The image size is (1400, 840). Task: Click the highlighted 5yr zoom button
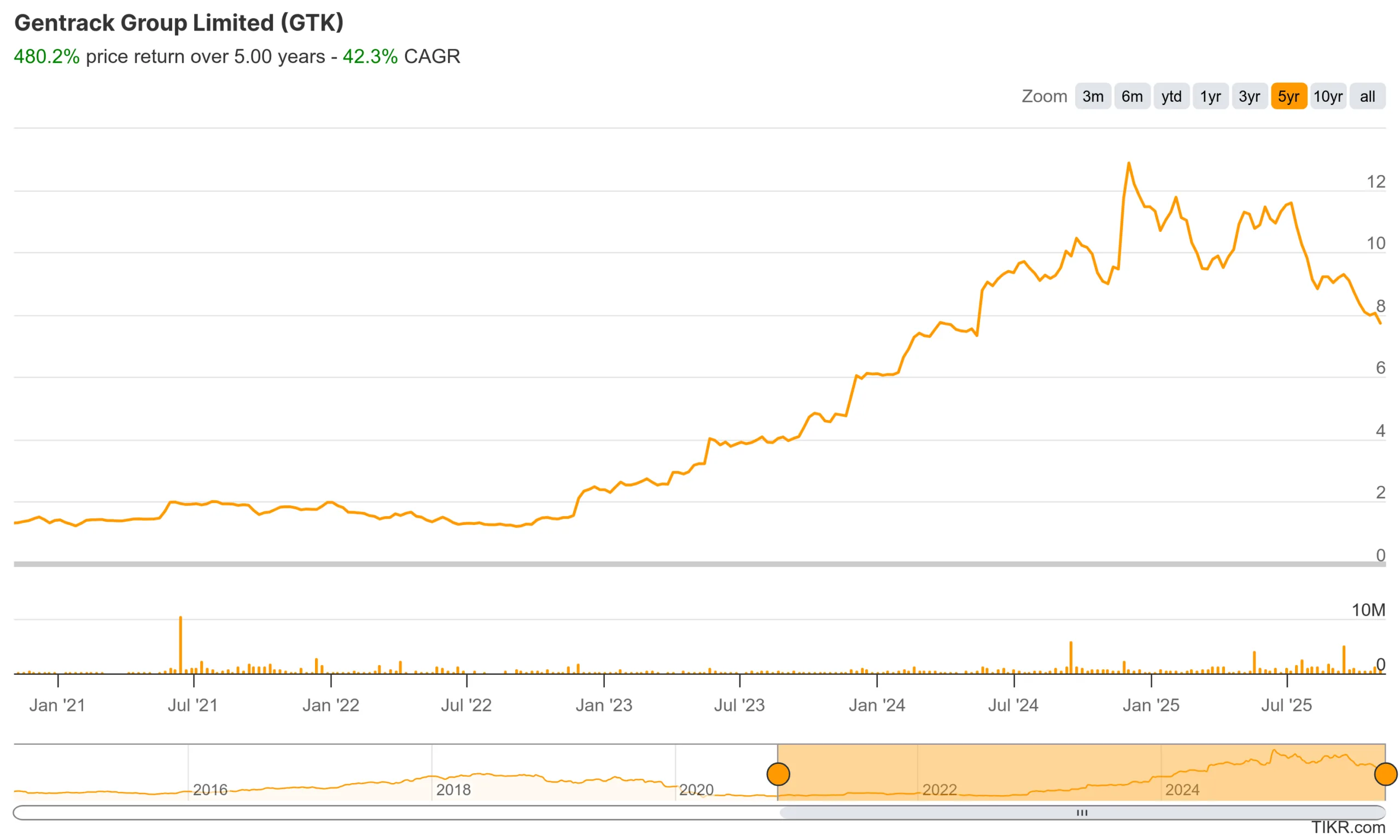[x=1288, y=96]
